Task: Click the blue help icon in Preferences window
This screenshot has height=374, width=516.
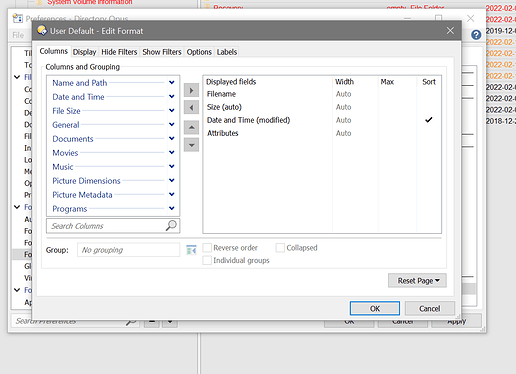Action: [x=476, y=35]
